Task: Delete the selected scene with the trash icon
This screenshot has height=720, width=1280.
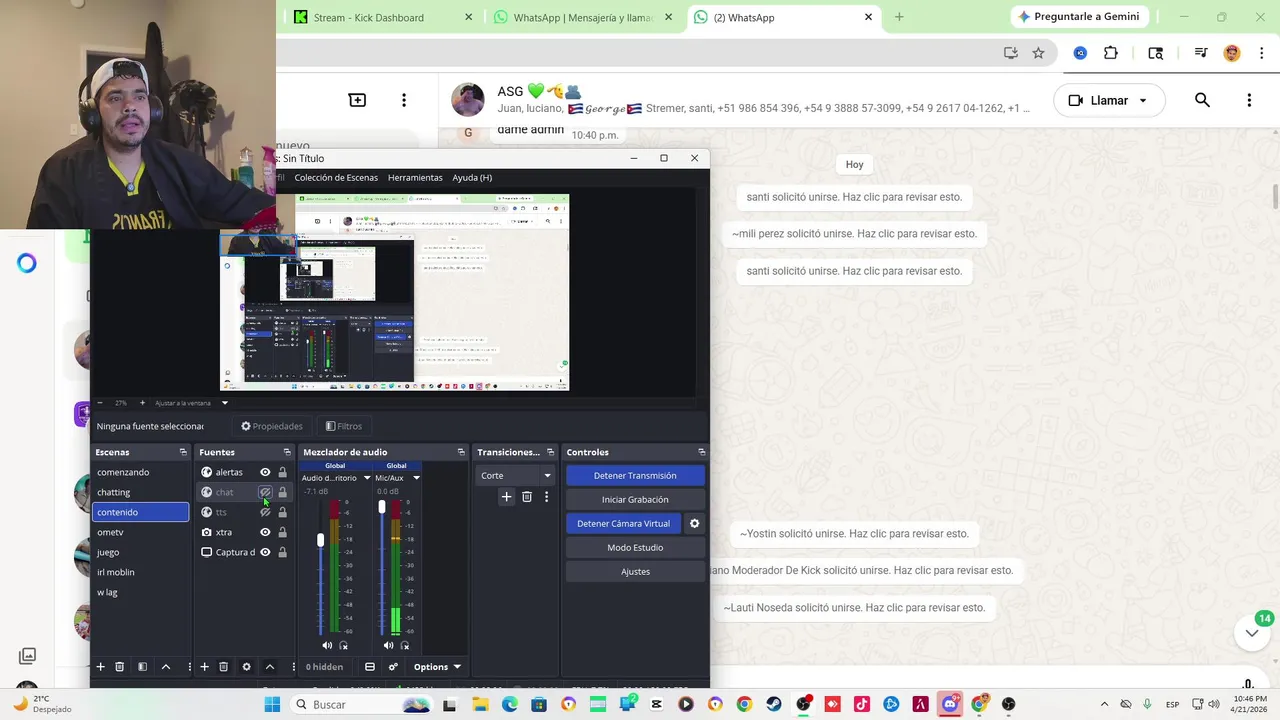Action: (x=119, y=667)
